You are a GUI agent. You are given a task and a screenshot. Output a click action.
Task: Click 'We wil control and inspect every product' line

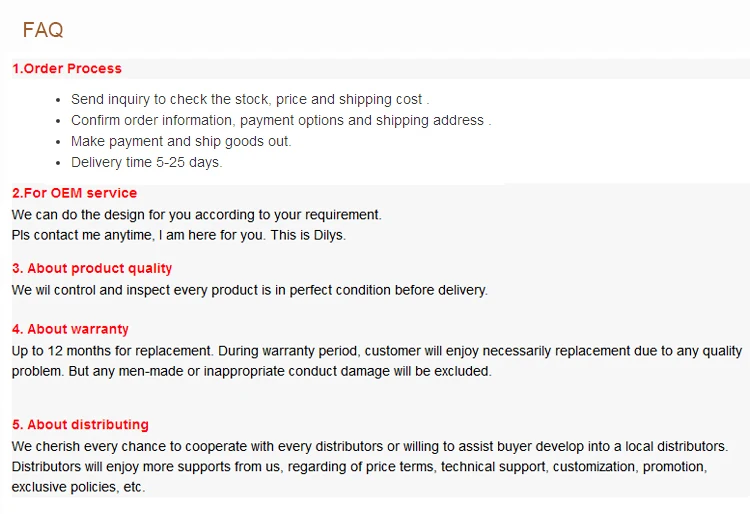pyautogui.click(x=250, y=291)
